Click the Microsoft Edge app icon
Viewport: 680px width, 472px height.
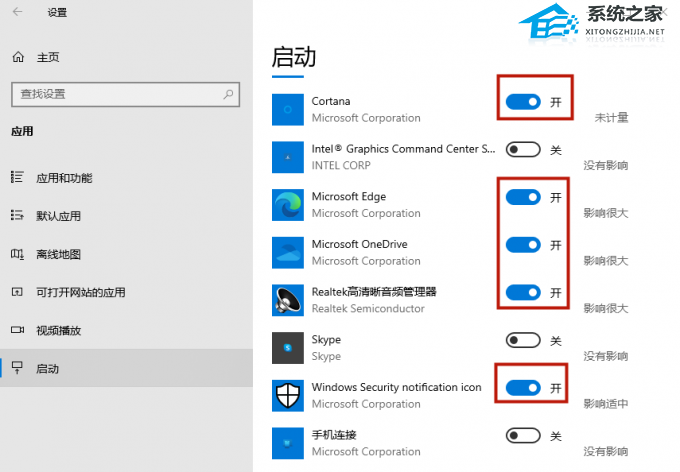(x=288, y=205)
